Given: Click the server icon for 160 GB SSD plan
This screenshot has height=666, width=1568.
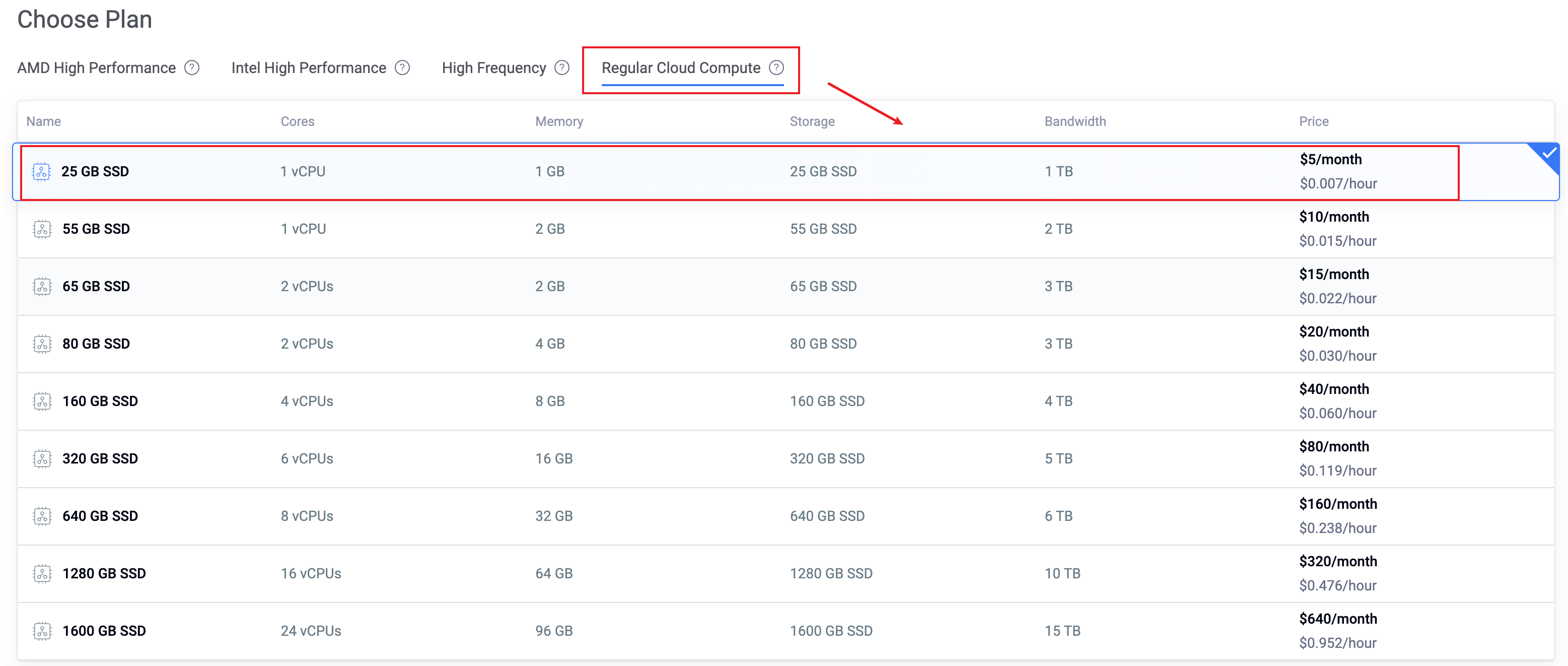Looking at the screenshot, I should (x=42, y=401).
